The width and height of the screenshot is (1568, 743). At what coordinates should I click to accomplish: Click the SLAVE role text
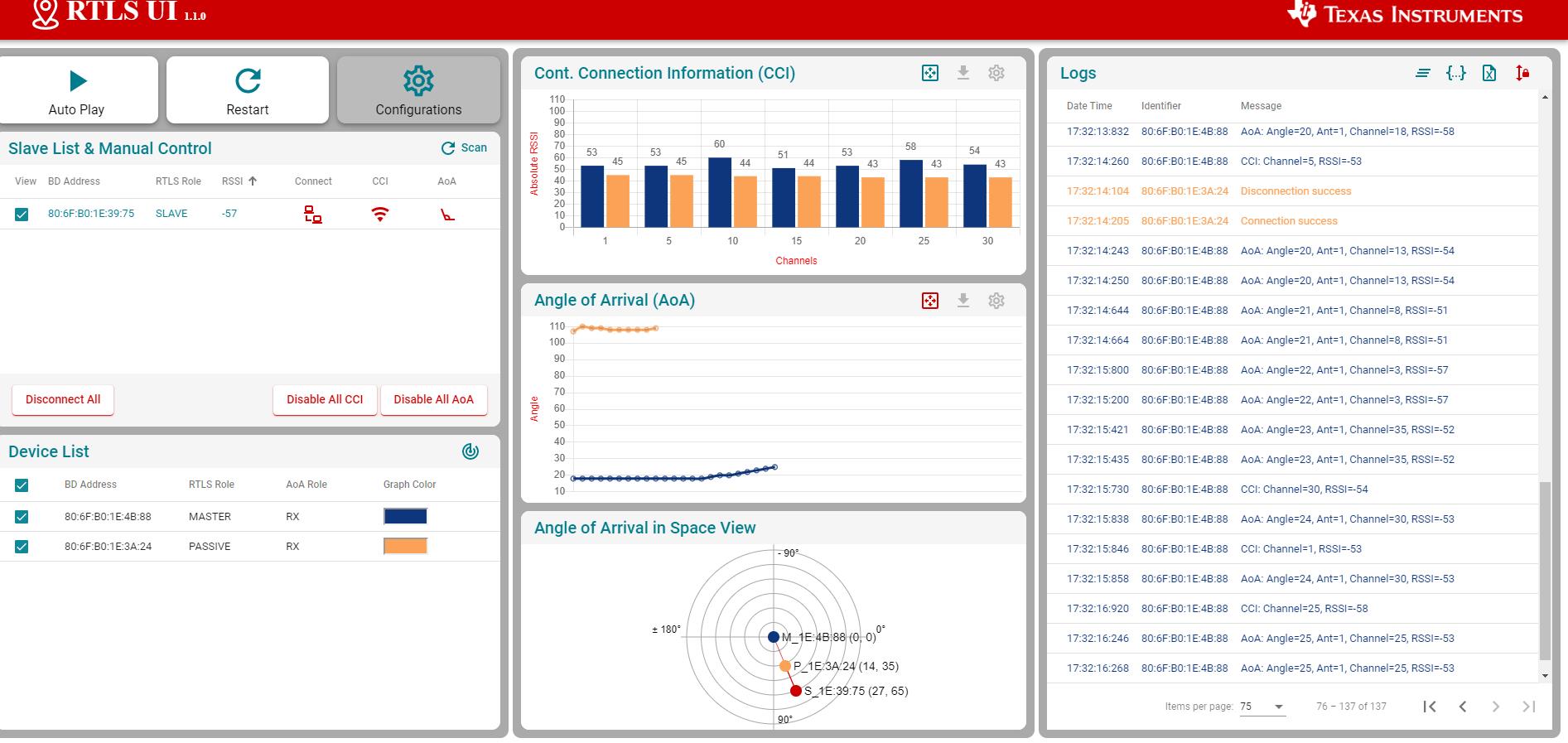[x=171, y=214]
